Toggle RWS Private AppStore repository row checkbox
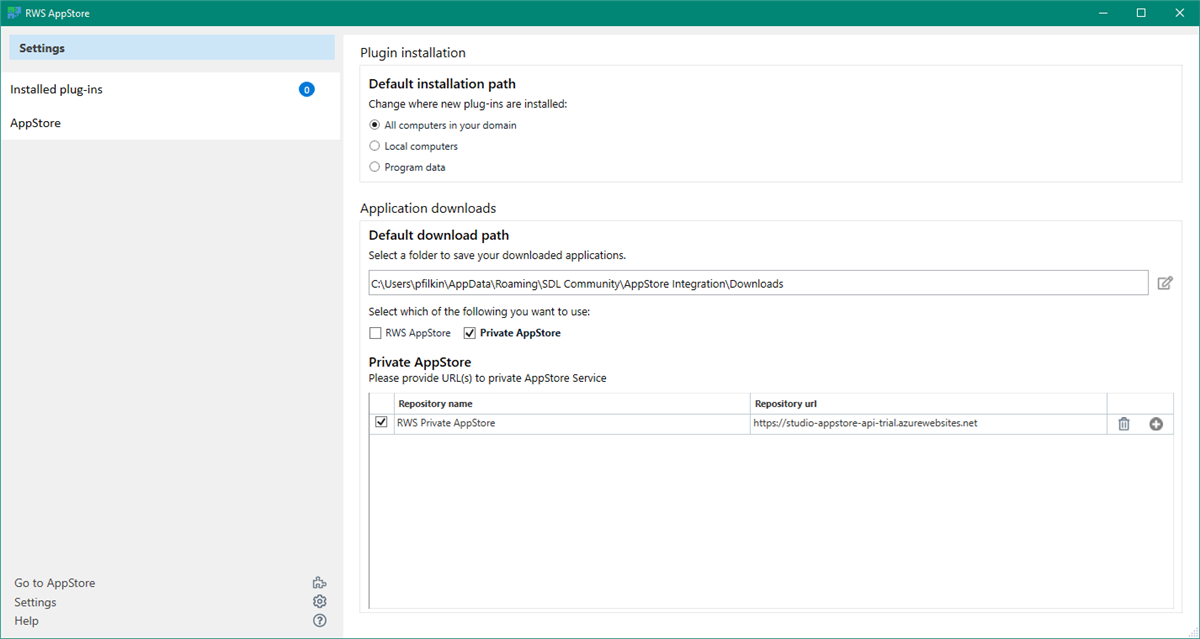Screen dimensions: 1200x639 click(381, 423)
